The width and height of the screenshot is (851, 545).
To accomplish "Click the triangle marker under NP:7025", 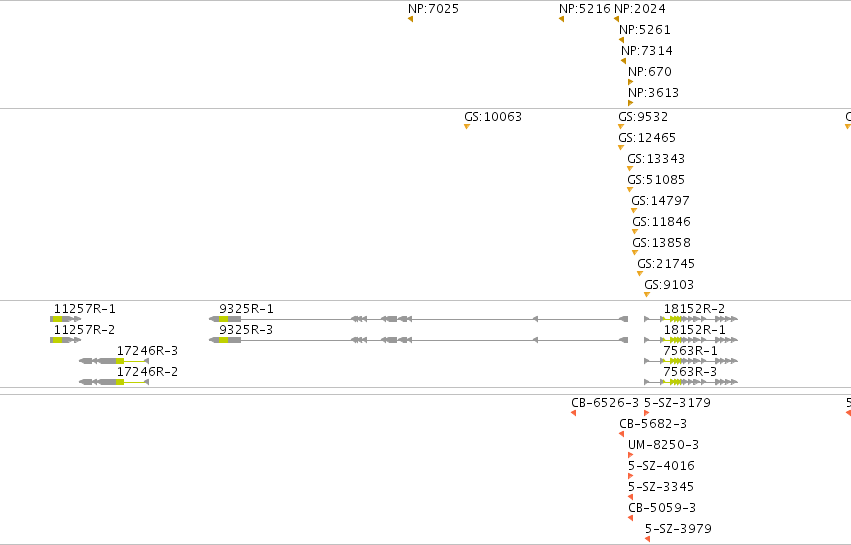I will click(x=410, y=19).
